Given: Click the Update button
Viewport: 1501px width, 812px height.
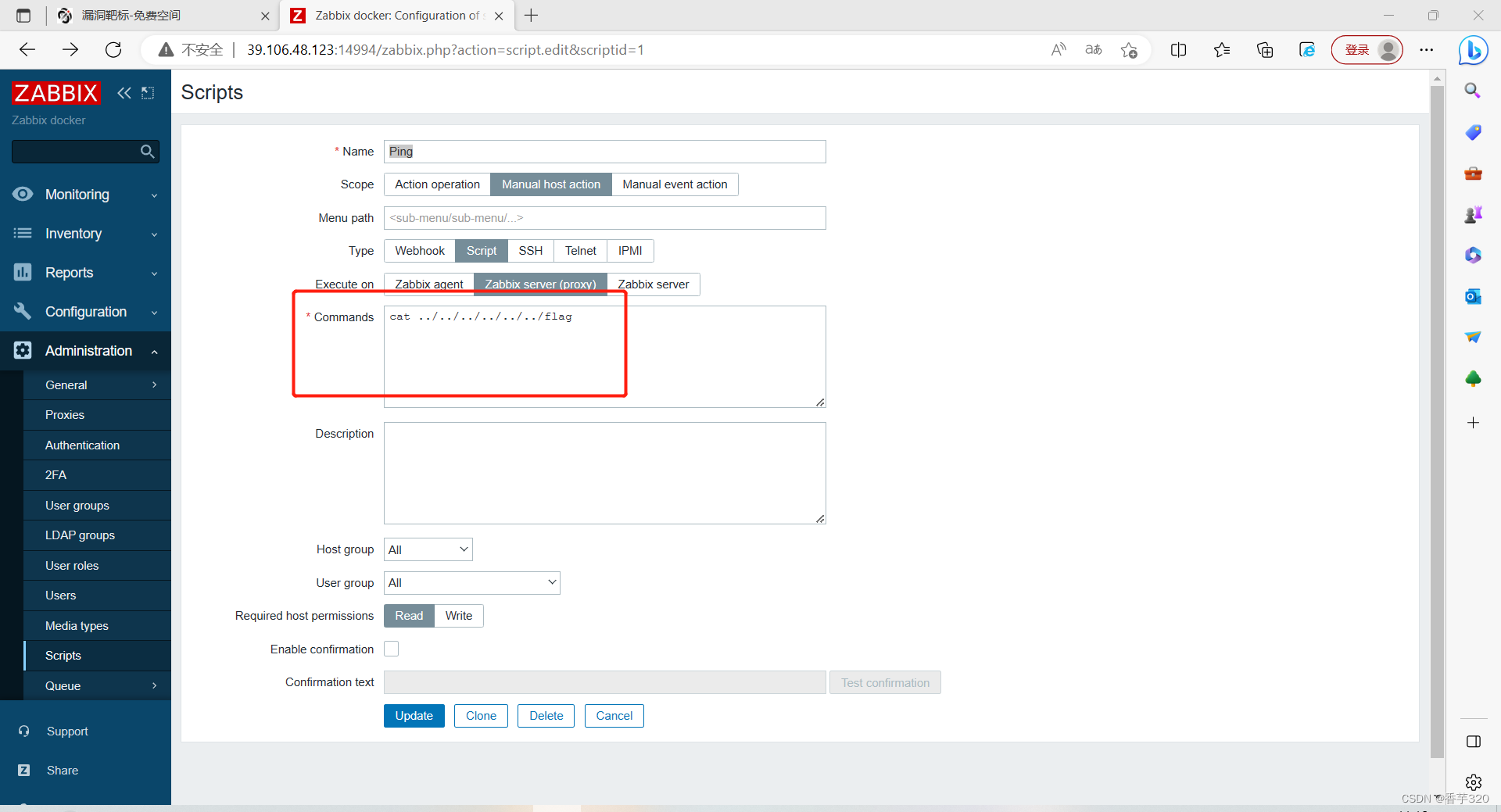Looking at the screenshot, I should pyautogui.click(x=414, y=716).
